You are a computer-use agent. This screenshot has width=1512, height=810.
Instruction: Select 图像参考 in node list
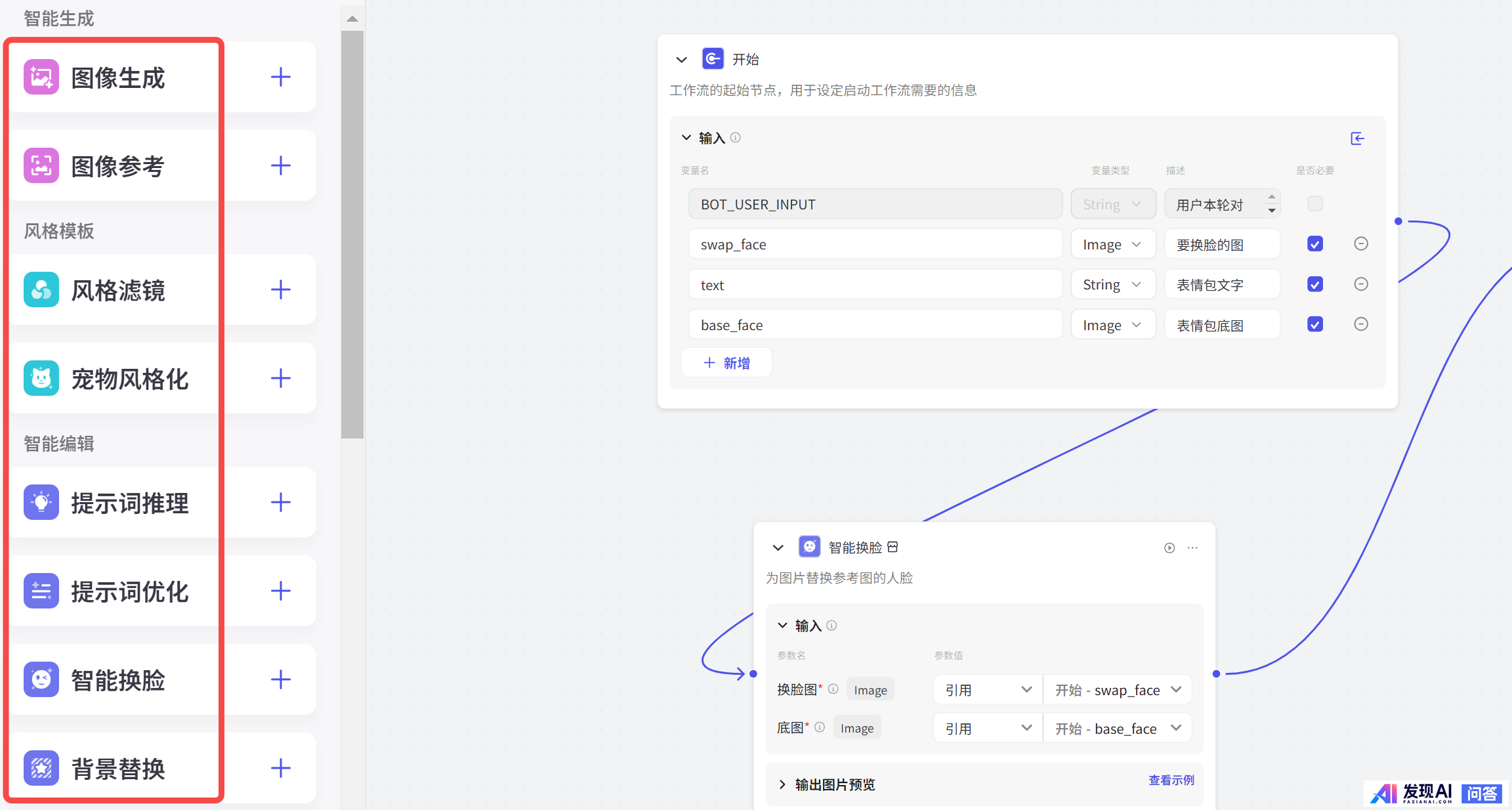(x=118, y=166)
